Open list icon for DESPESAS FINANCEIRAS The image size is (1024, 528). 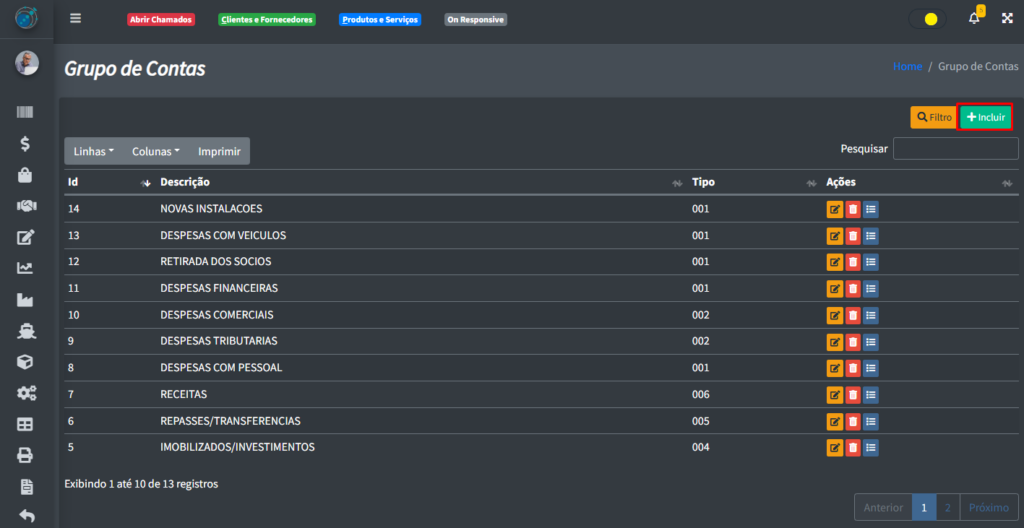870,288
